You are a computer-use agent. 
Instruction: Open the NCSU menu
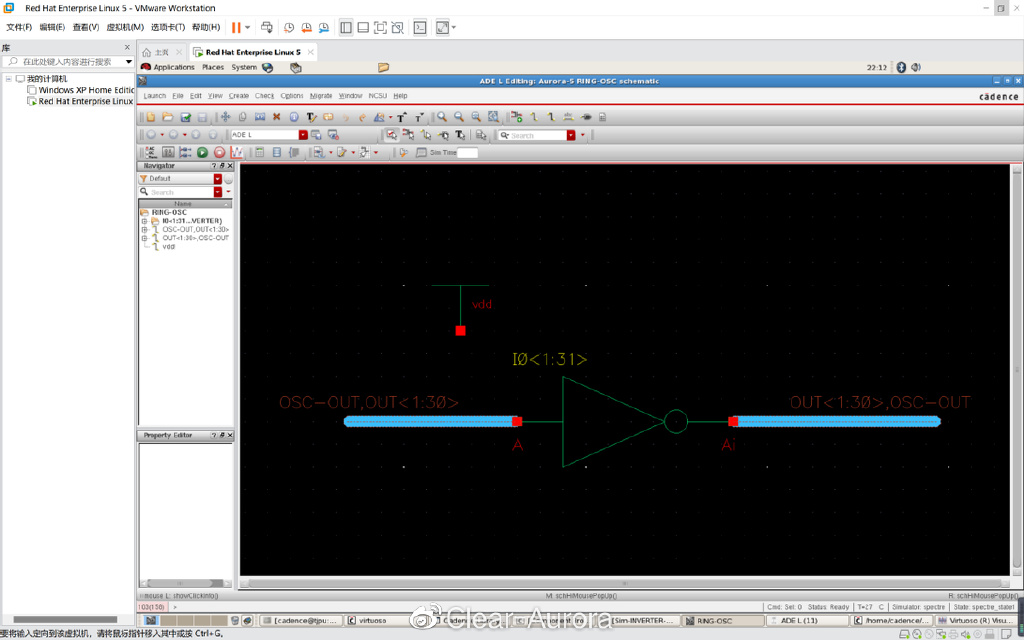tap(377, 96)
